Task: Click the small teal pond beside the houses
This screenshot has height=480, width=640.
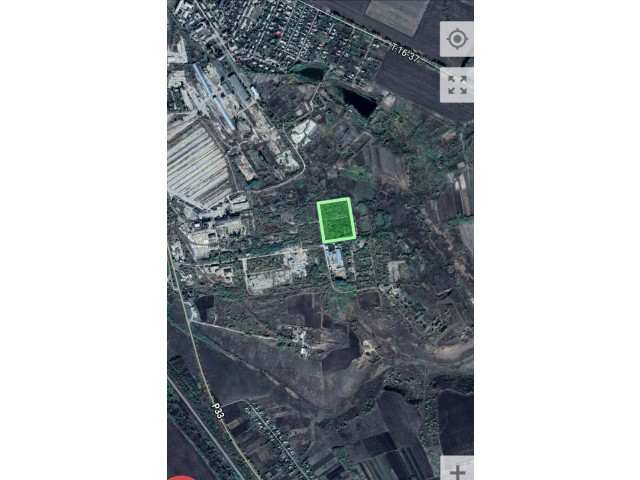Action: point(312,73)
